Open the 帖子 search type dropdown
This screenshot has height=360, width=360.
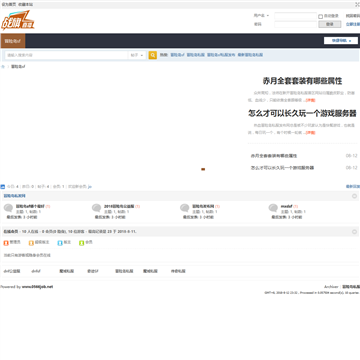pyautogui.click(x=137, y=55)
